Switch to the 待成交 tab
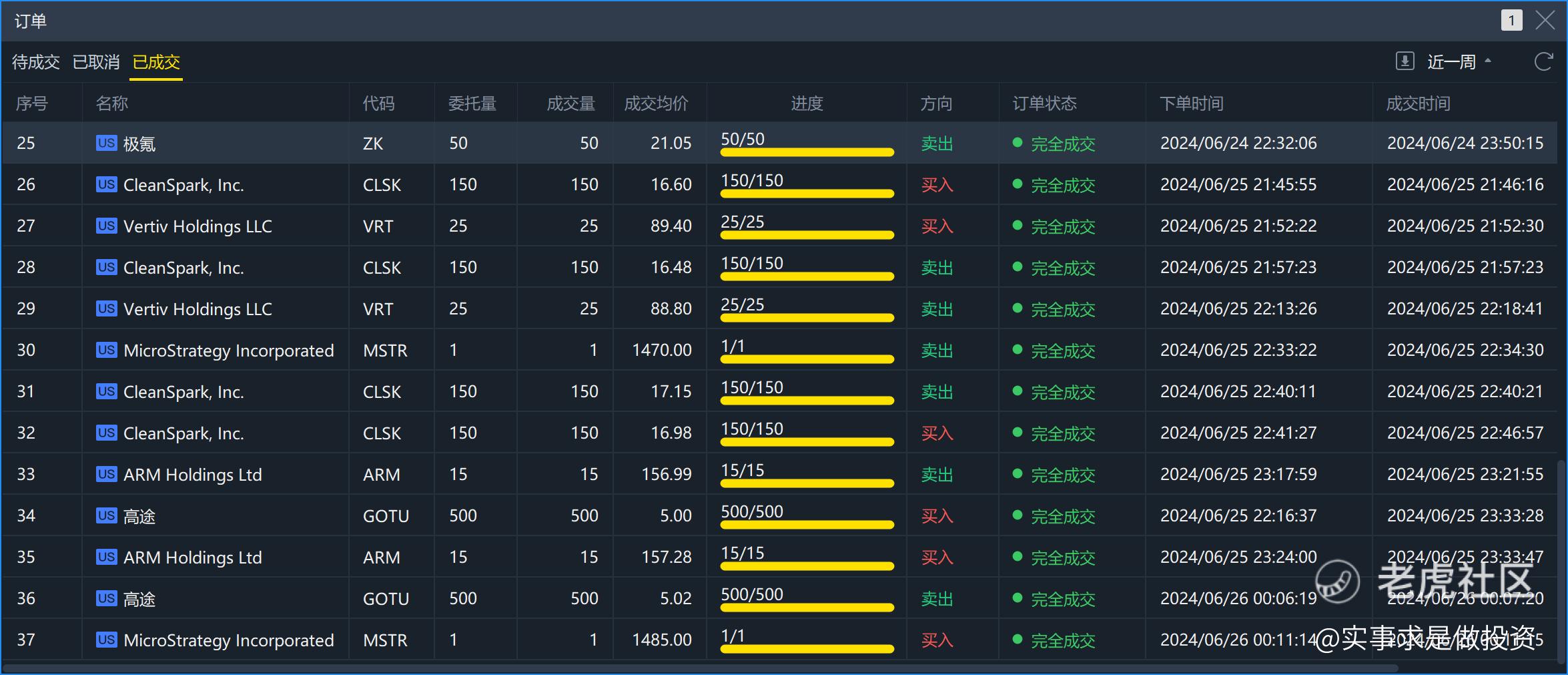The image size is (1568, 675). click(x=35, y=62)
